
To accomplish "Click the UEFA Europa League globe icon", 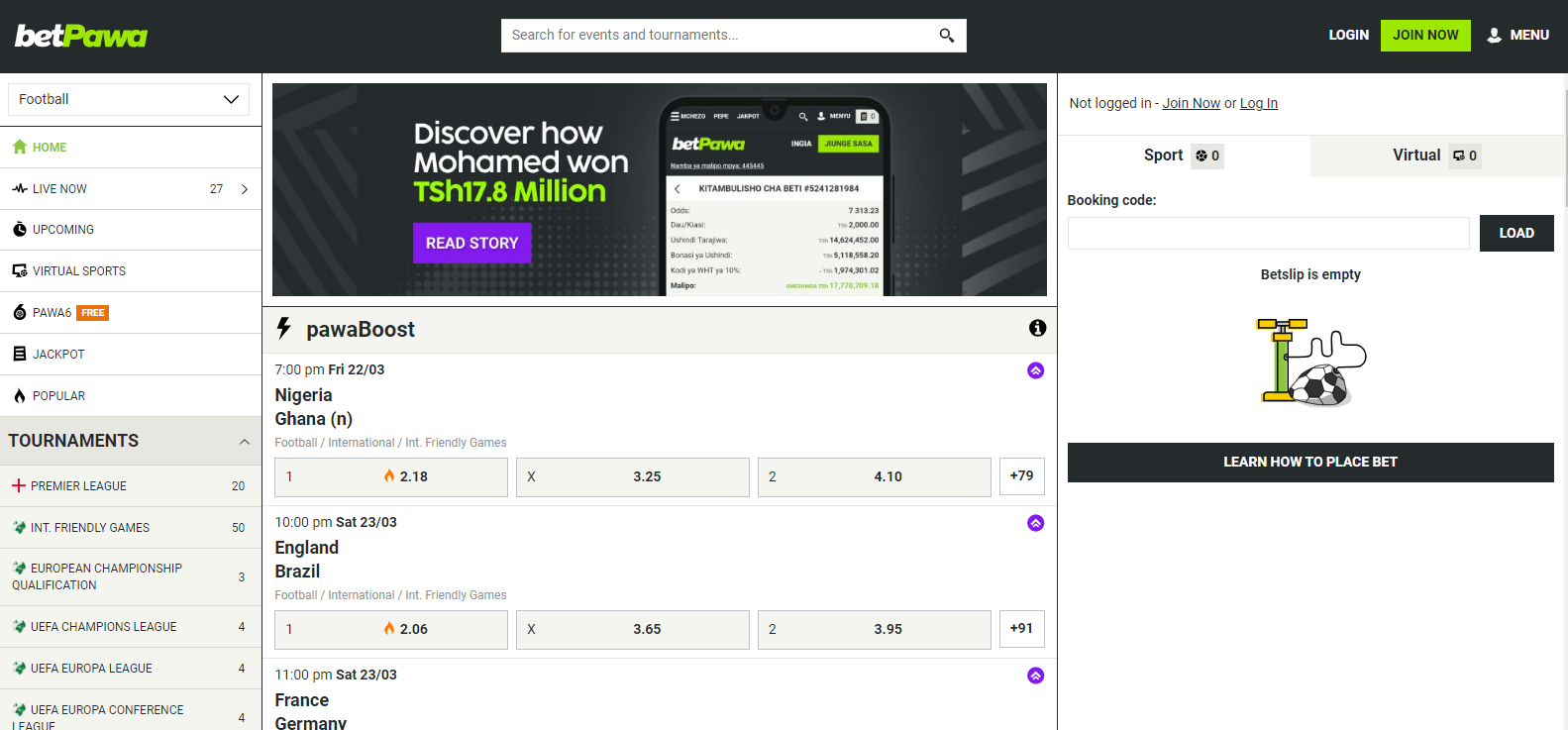I will pos(19,668).
